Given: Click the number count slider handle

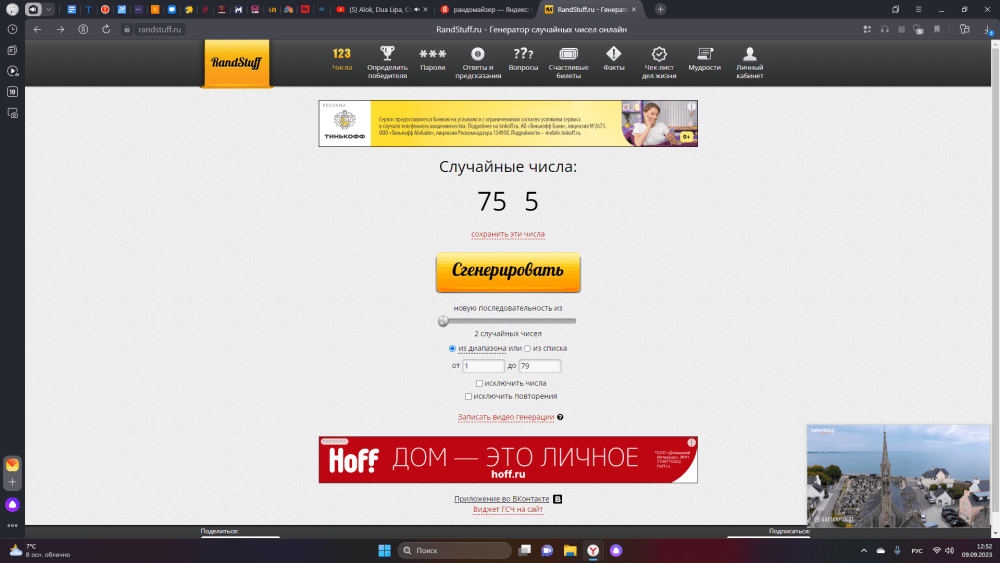Looking at the screenshot, I should pos(443,321).
